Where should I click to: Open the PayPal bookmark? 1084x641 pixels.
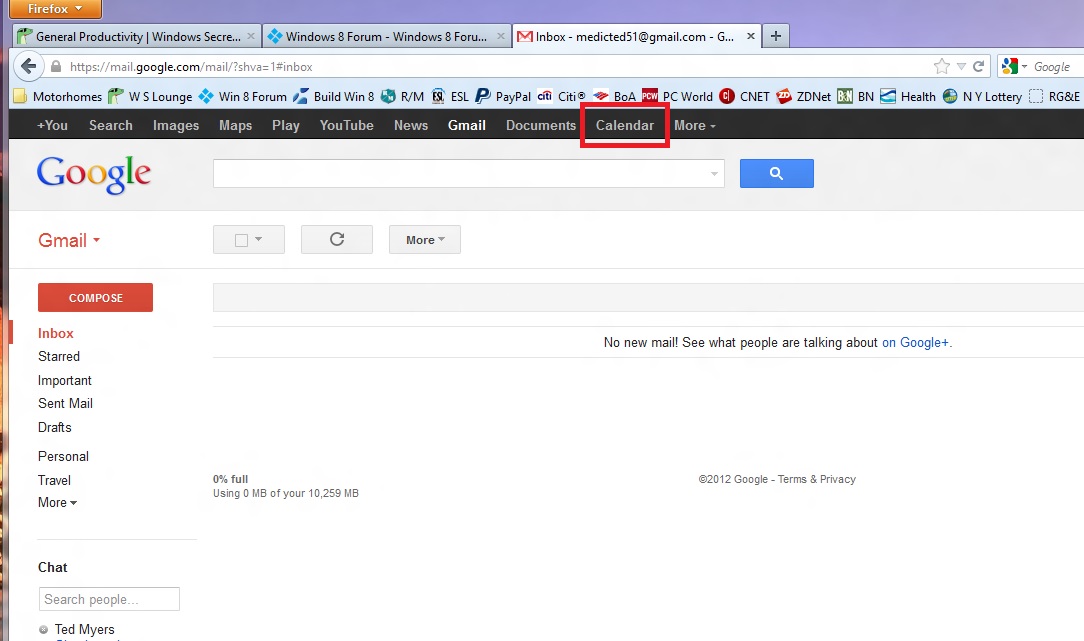[503, 97]
